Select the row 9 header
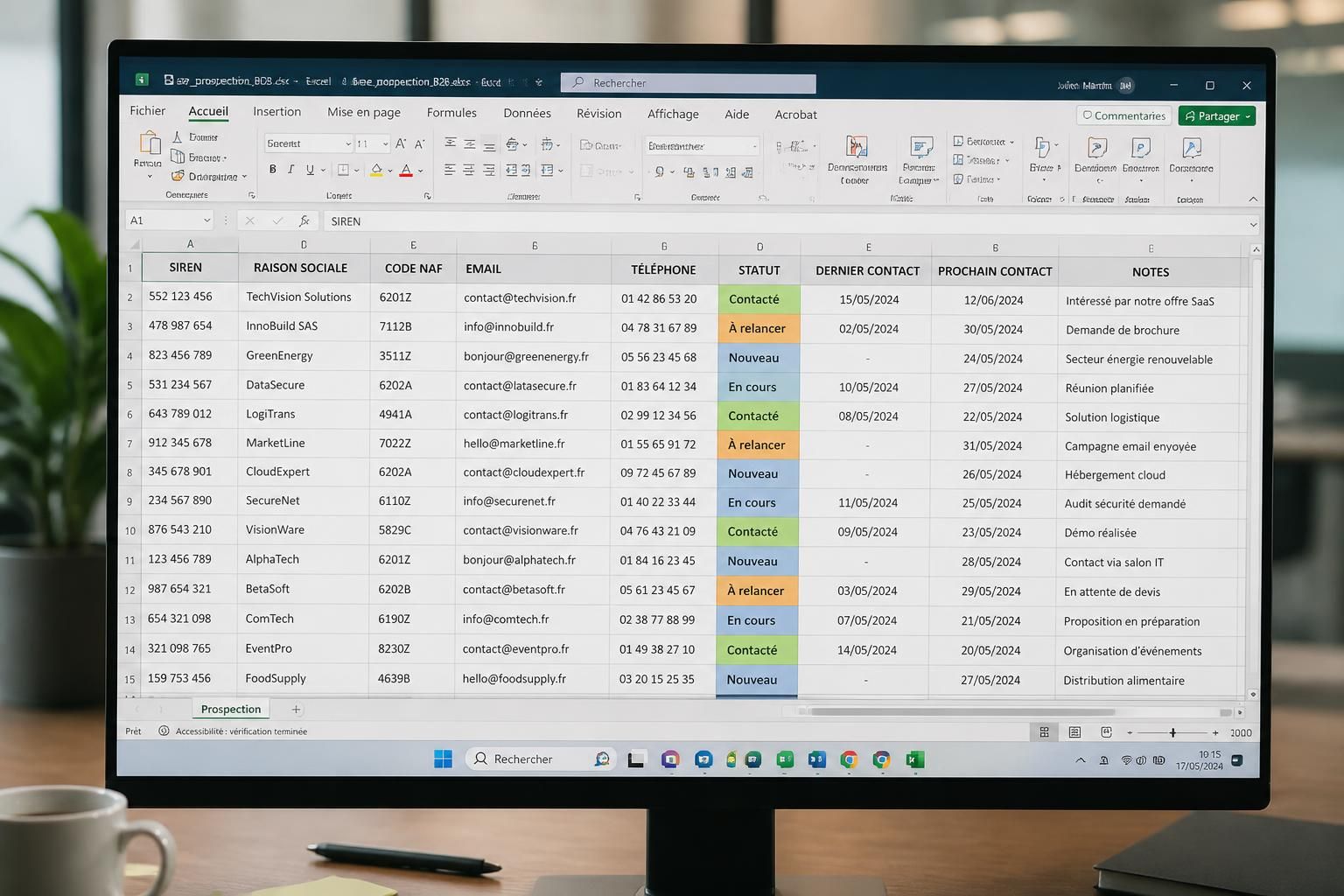Viewport: 1344px width, 896px height. pos(129,501)
